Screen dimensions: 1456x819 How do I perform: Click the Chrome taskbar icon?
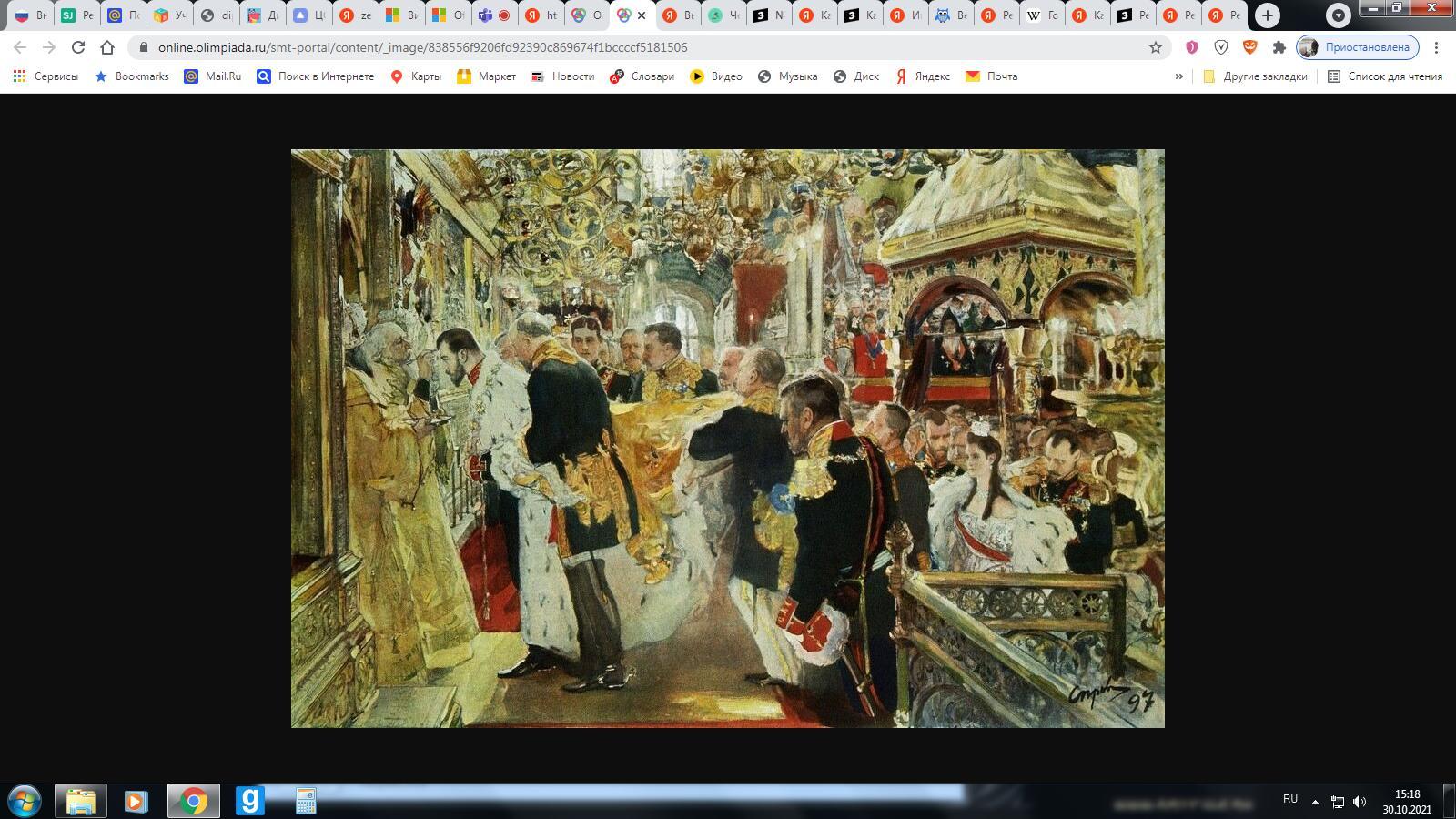click(193, 802)
